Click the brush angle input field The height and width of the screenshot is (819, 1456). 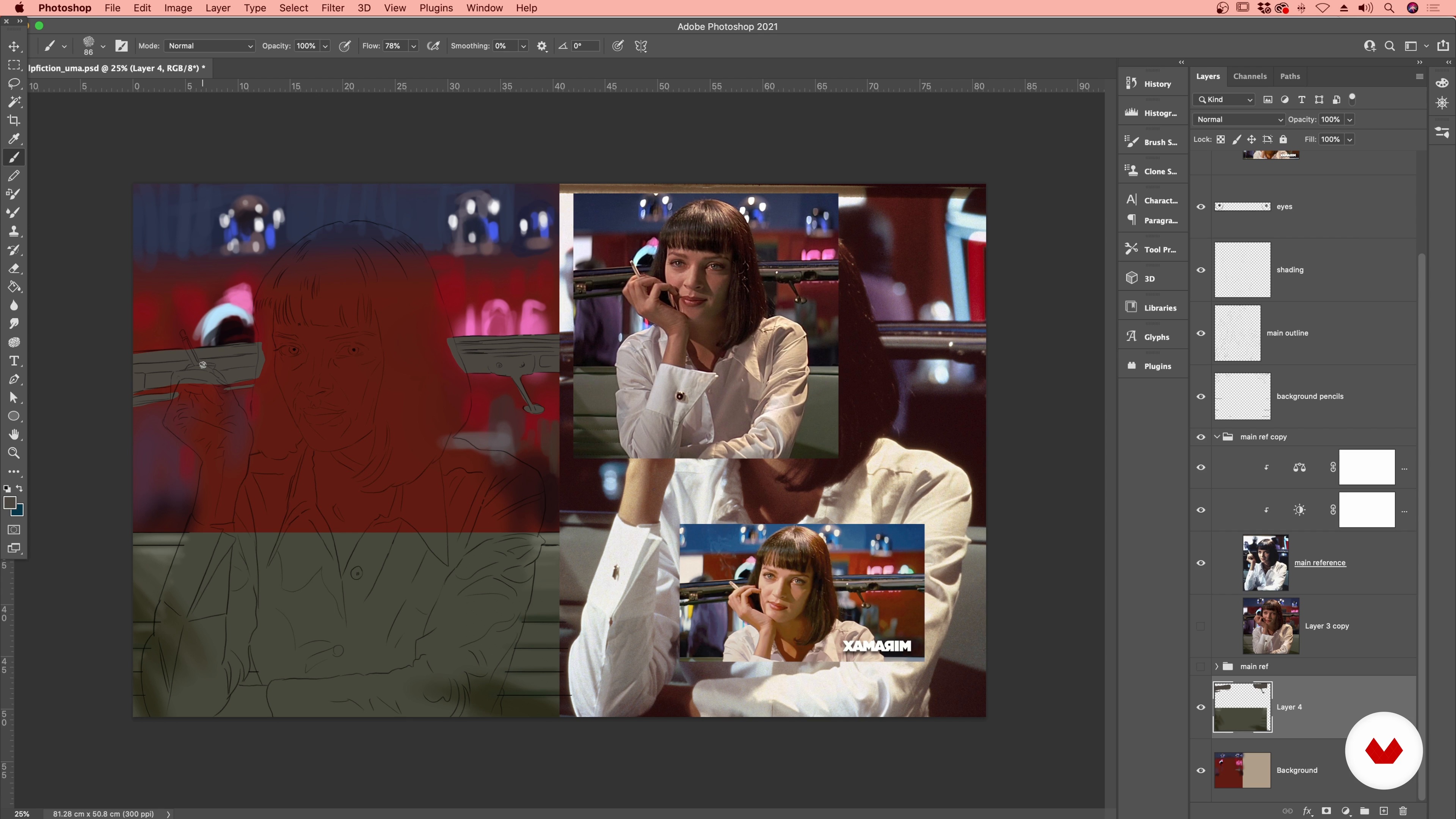585,46
